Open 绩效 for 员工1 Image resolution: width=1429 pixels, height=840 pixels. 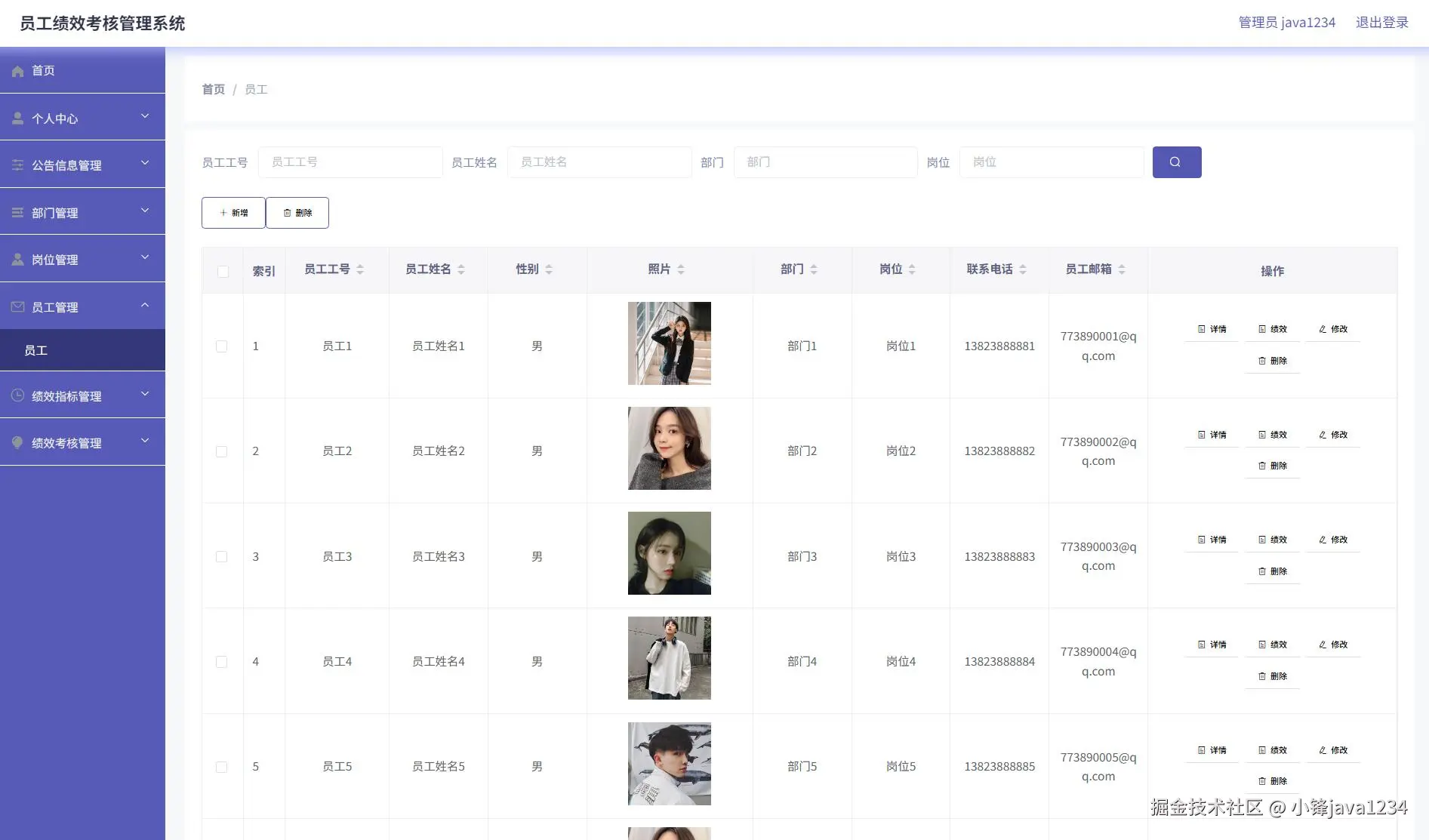point(1272,329)
